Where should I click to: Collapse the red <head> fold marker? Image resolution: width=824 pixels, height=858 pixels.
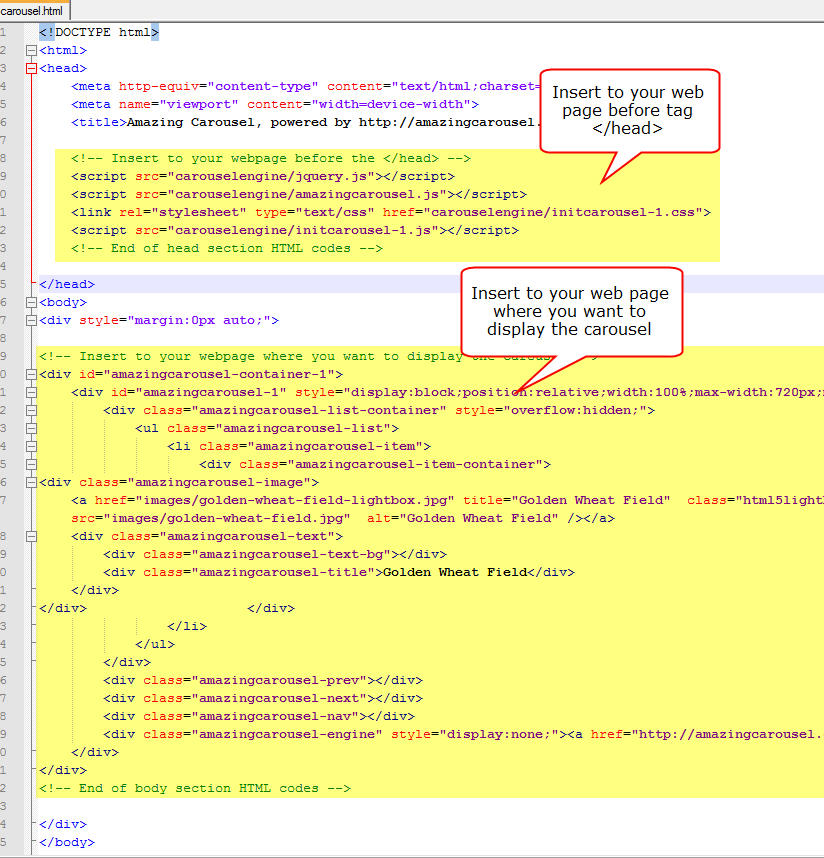tap(30, 68)
